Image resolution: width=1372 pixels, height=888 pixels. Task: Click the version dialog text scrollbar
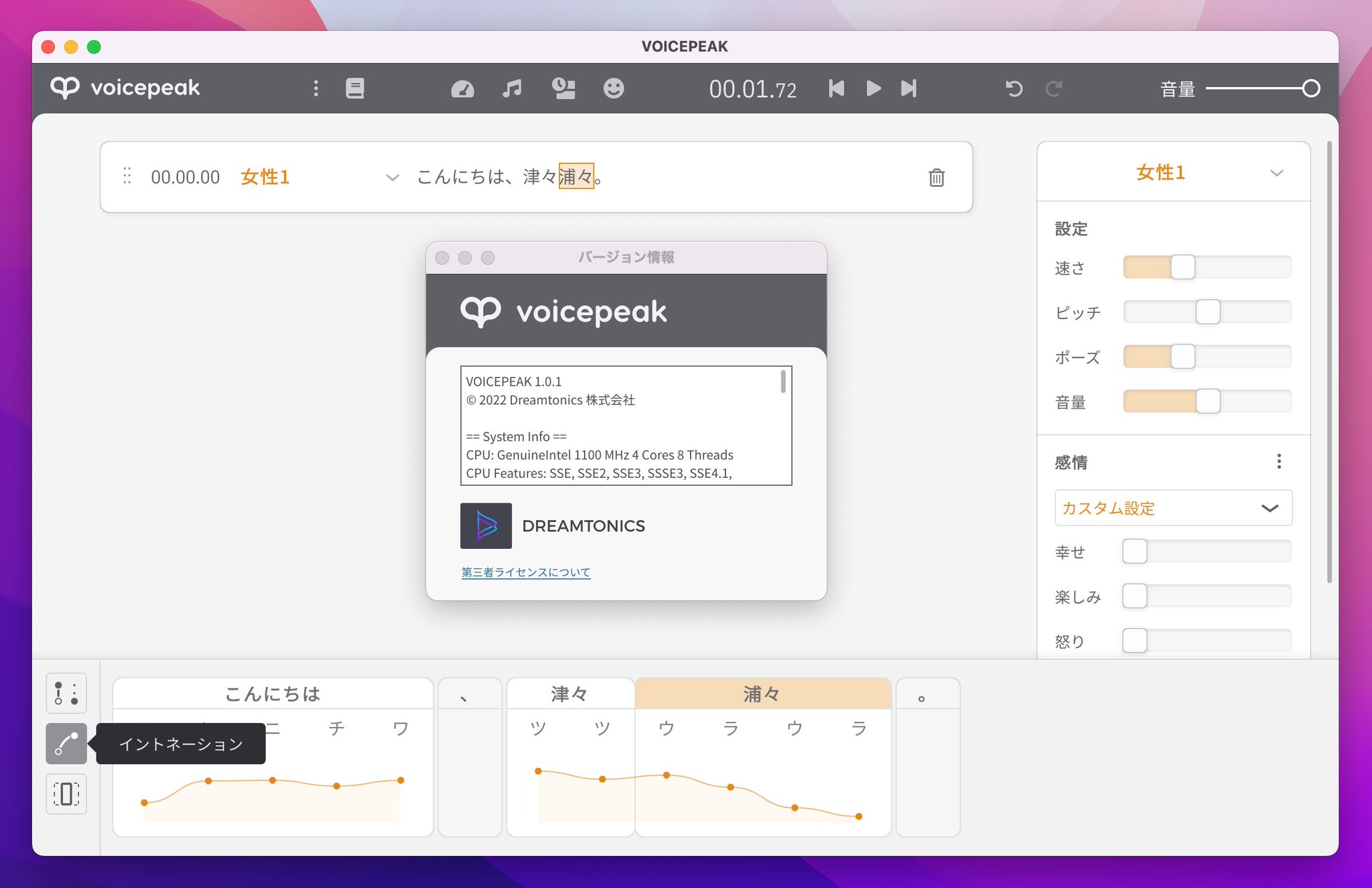click(783, 381)
